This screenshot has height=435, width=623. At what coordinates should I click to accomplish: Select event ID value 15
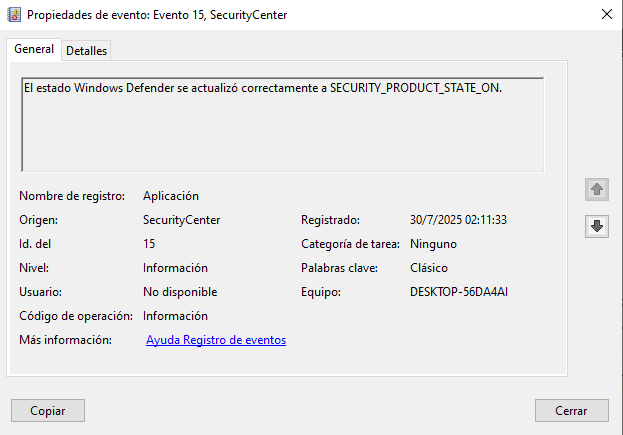click(149, 244)
